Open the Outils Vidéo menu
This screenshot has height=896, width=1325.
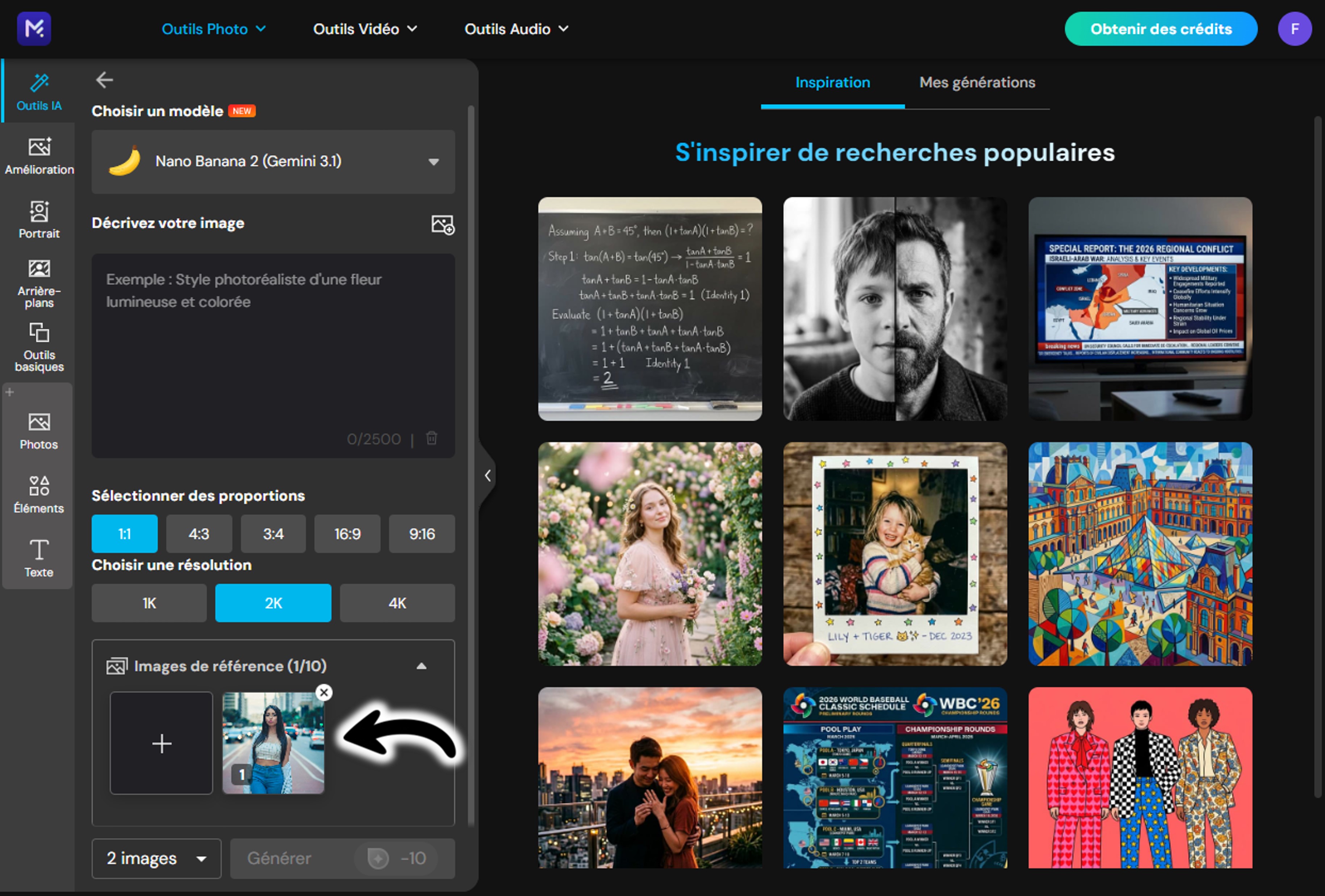click(x=365, y=29)
